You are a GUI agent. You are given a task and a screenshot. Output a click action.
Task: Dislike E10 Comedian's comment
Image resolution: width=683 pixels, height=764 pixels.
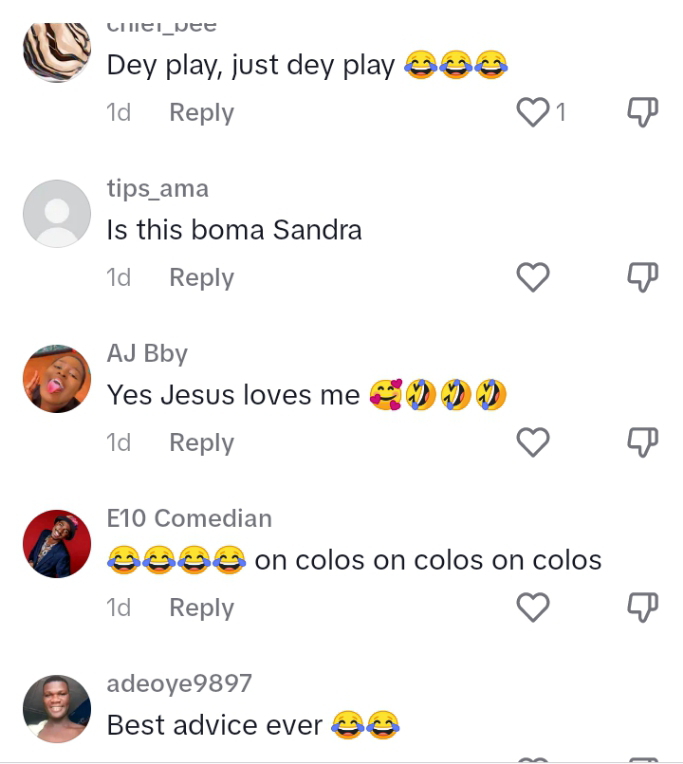(643, 608)
